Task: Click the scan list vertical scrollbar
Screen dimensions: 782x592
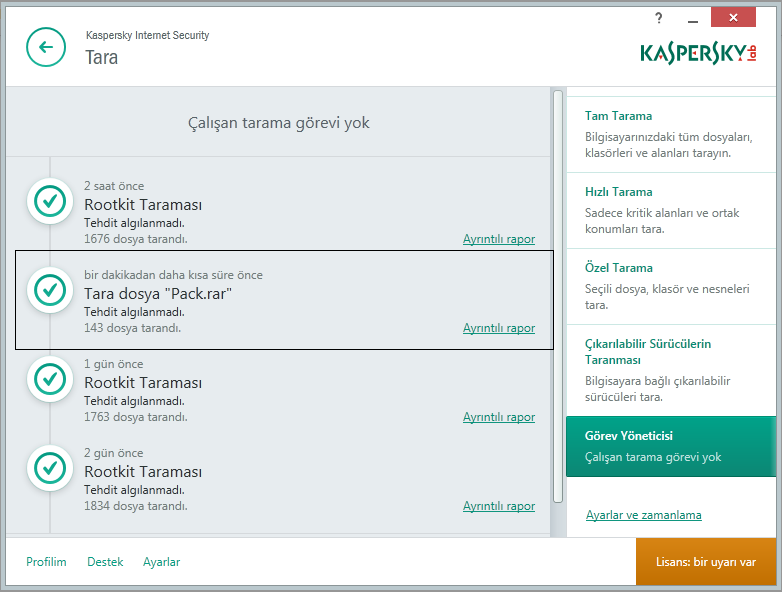Action: [558, 296]
